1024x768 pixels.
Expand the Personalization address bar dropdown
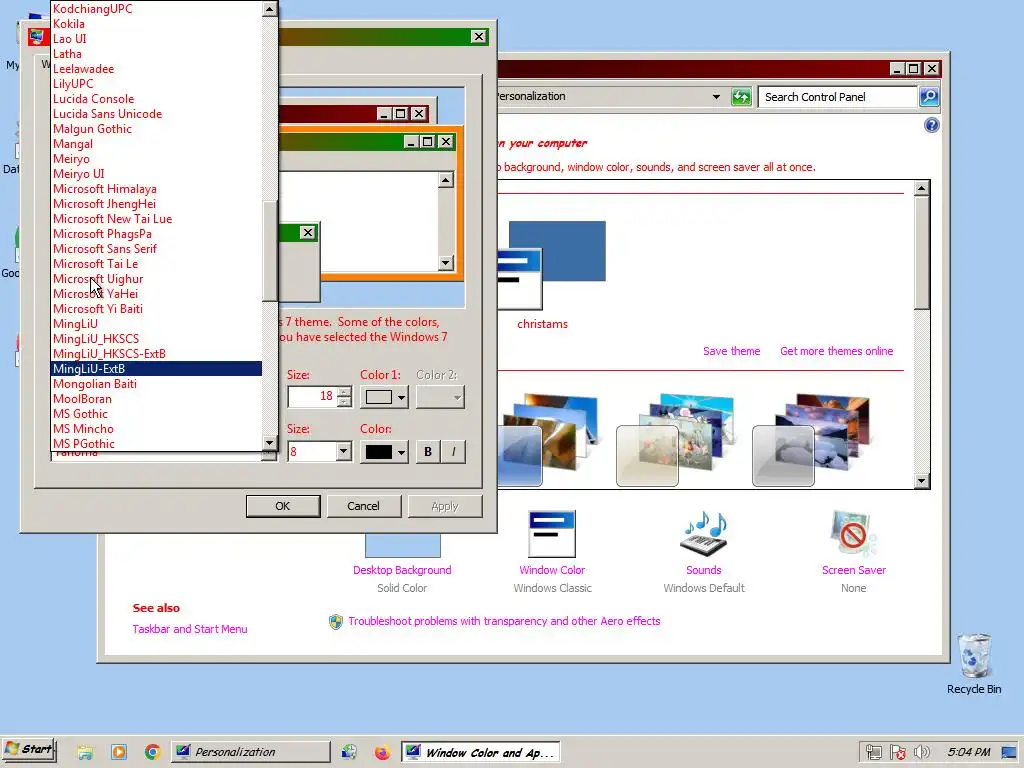pos(716,97)
